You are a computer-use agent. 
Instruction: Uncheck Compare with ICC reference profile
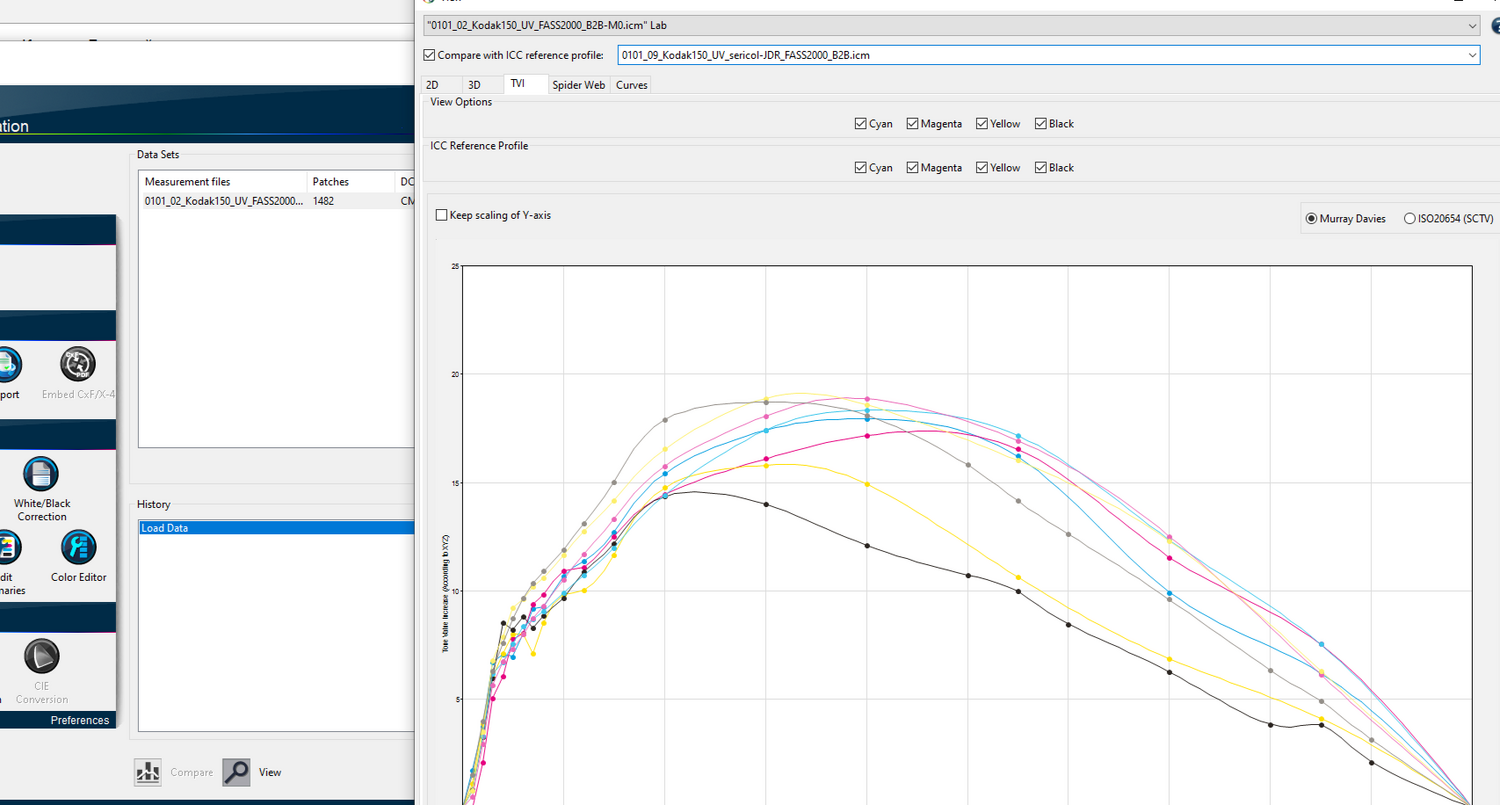(x=430, y=56)
